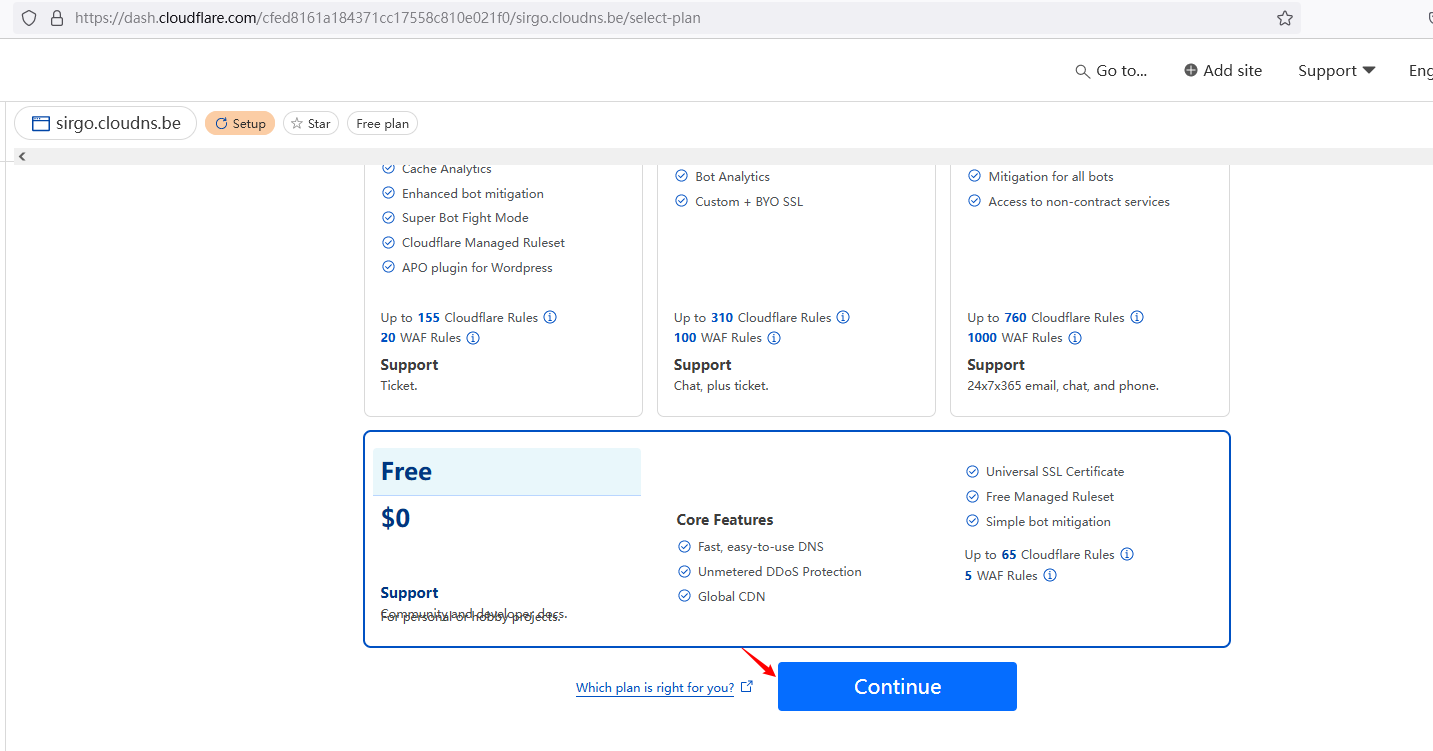Click info icon beside 65 Cloudflare Rules
This screenshot has height=751, width=1433.
tap(1127, 554)
